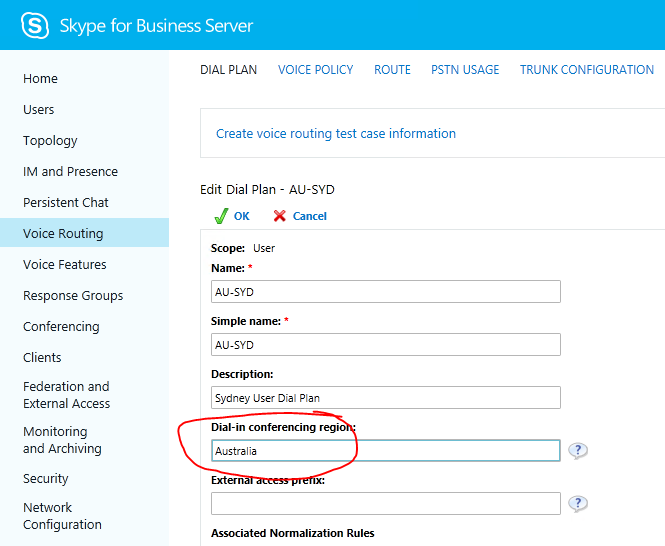
Task: Open help for Dial-in conferencing region
Action: pos(578,451)
